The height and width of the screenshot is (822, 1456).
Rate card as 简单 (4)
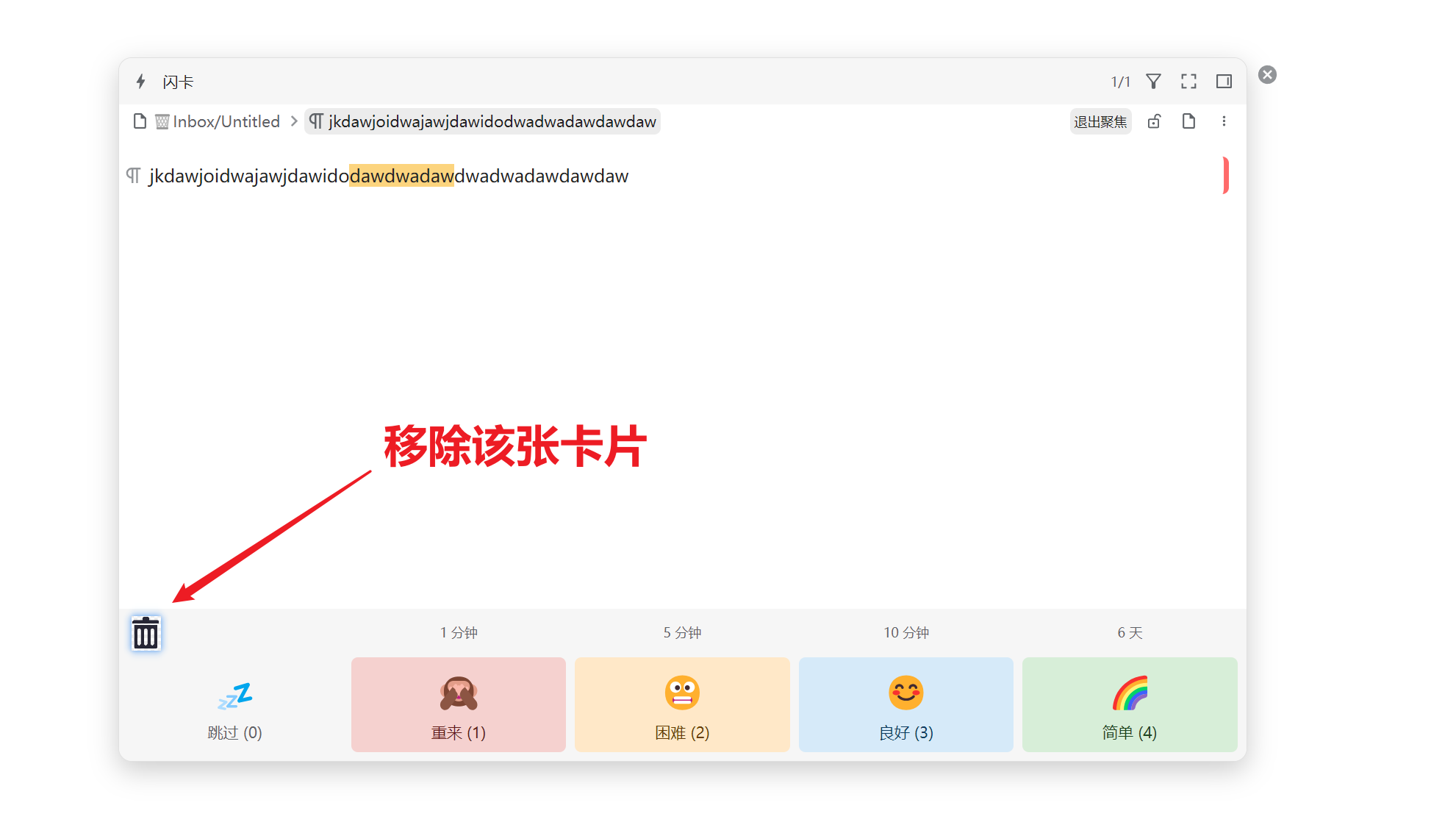pyautogui.click(x=1129, y=704)
